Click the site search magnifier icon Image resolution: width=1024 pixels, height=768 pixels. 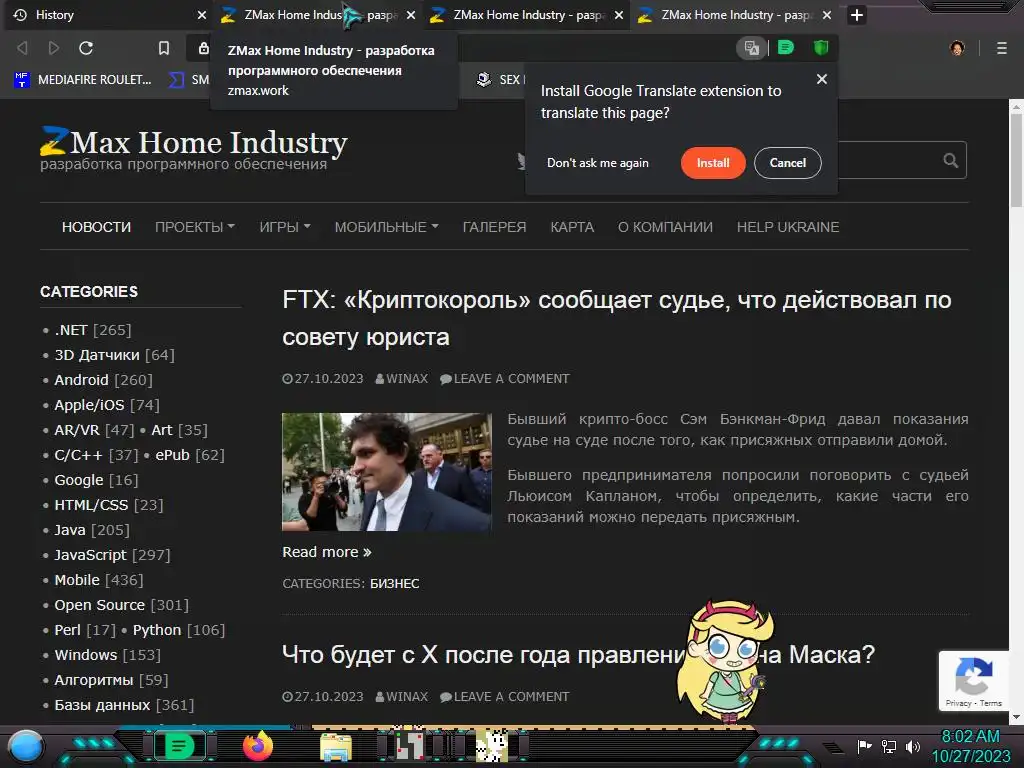coord(950,160)
